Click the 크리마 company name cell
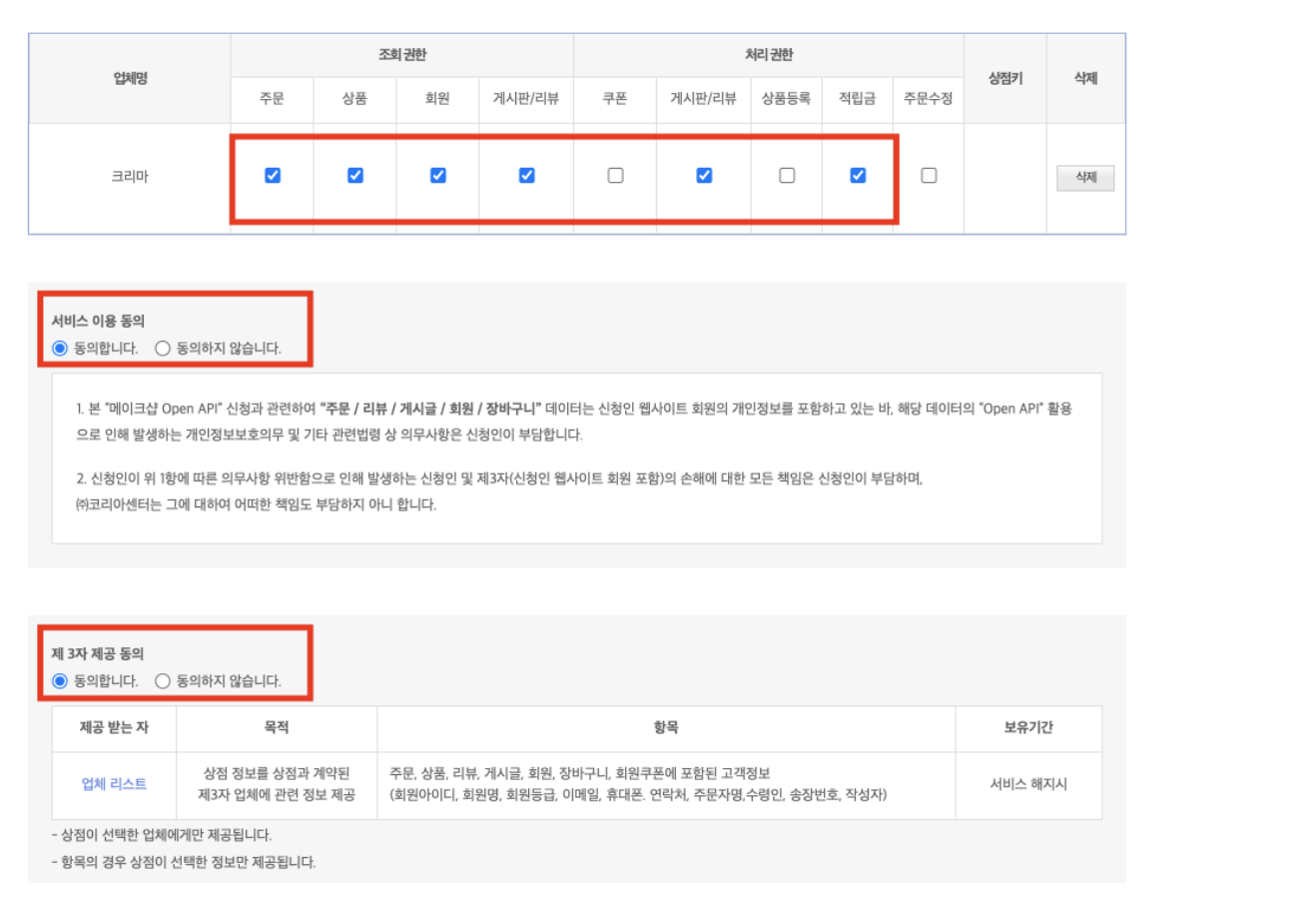Viewport: 1316px width, 913px height. (130, 177)
